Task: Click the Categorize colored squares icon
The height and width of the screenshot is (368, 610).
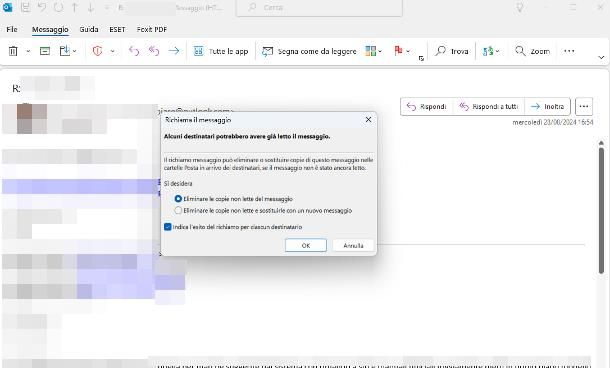Action: (370, 51)
